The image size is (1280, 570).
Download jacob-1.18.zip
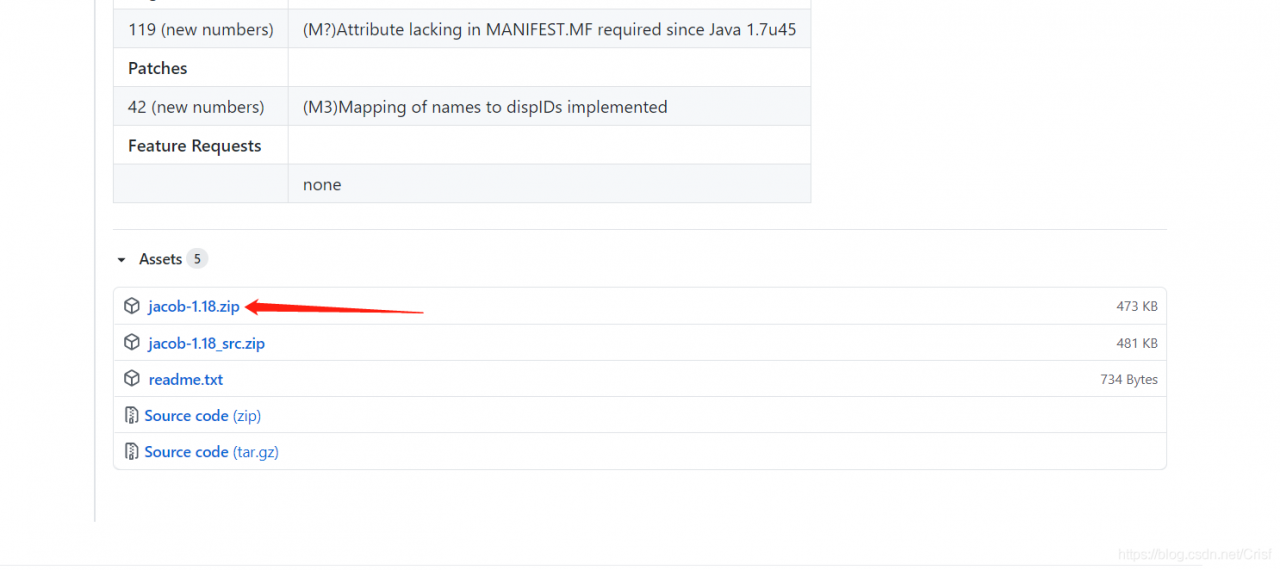(x=194, y=306)
